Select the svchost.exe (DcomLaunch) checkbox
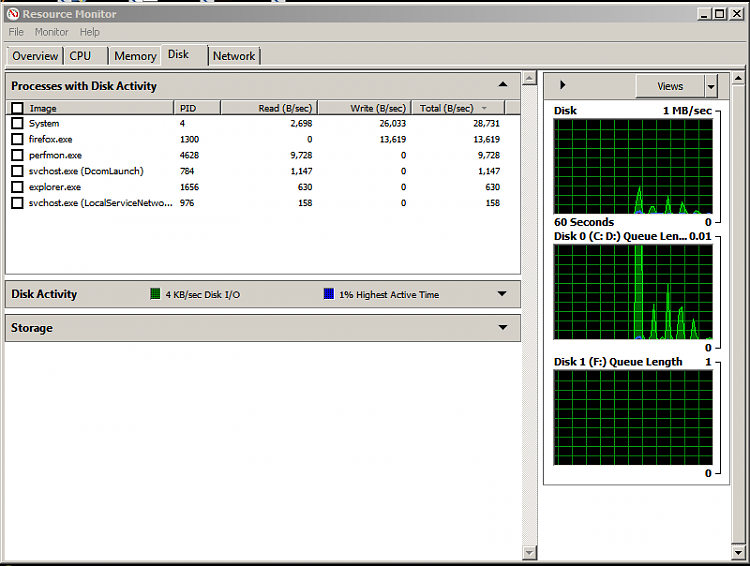The image size is (750, 566). point(17,171)
